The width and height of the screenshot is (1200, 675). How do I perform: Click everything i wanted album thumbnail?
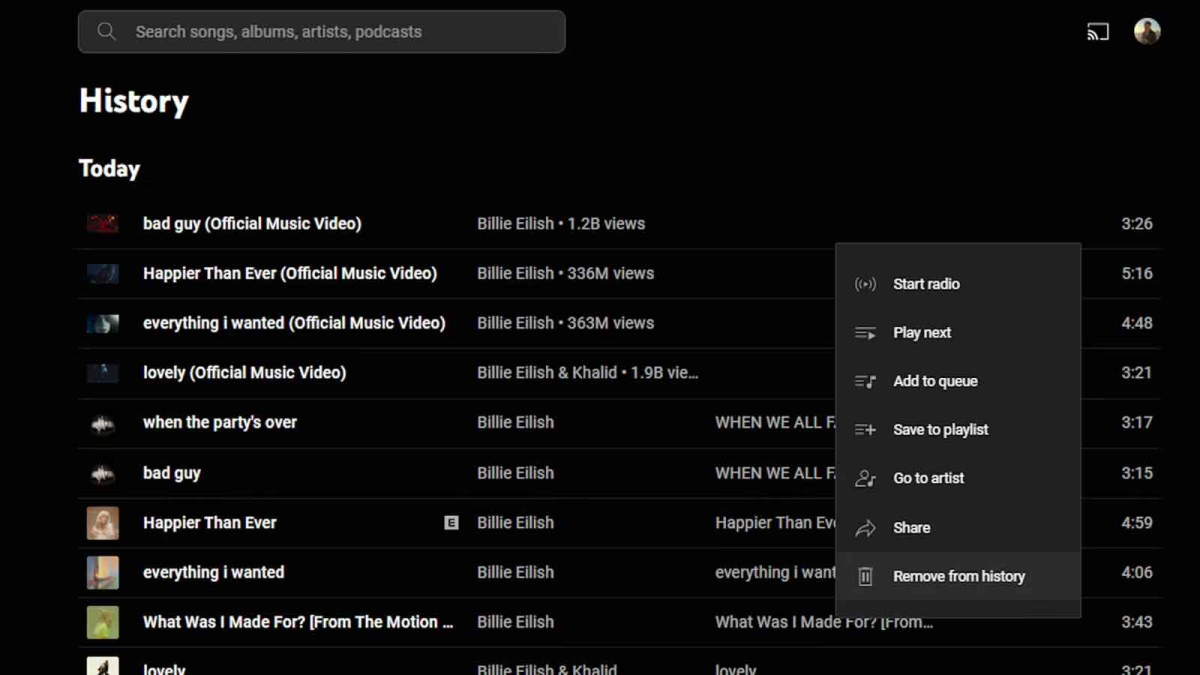tap(103, 572)
